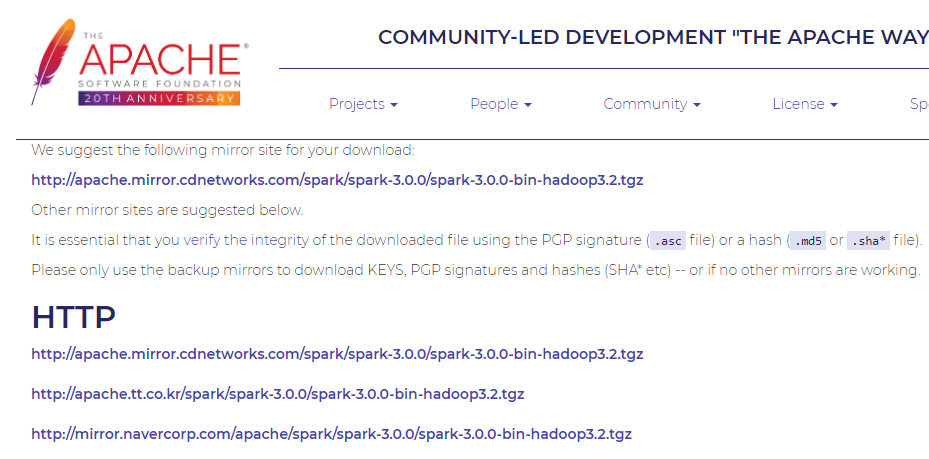Click the .md5 code label

pyautogui.click(x=808, y=241)
